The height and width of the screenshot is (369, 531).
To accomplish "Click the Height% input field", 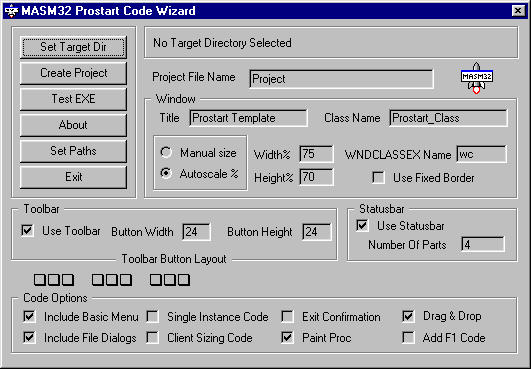I will [x=316, y=177].
